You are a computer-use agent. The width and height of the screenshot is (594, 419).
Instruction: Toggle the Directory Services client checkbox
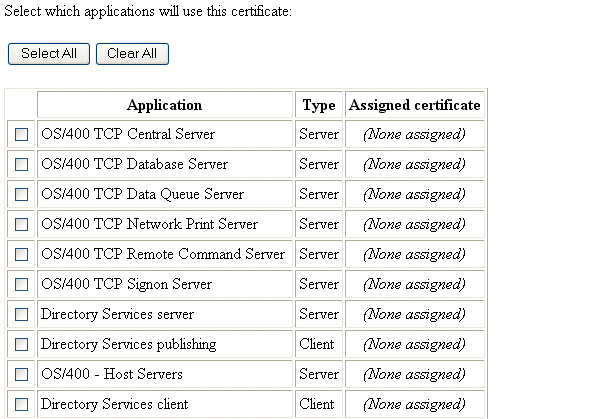click(x=21, y=404)
